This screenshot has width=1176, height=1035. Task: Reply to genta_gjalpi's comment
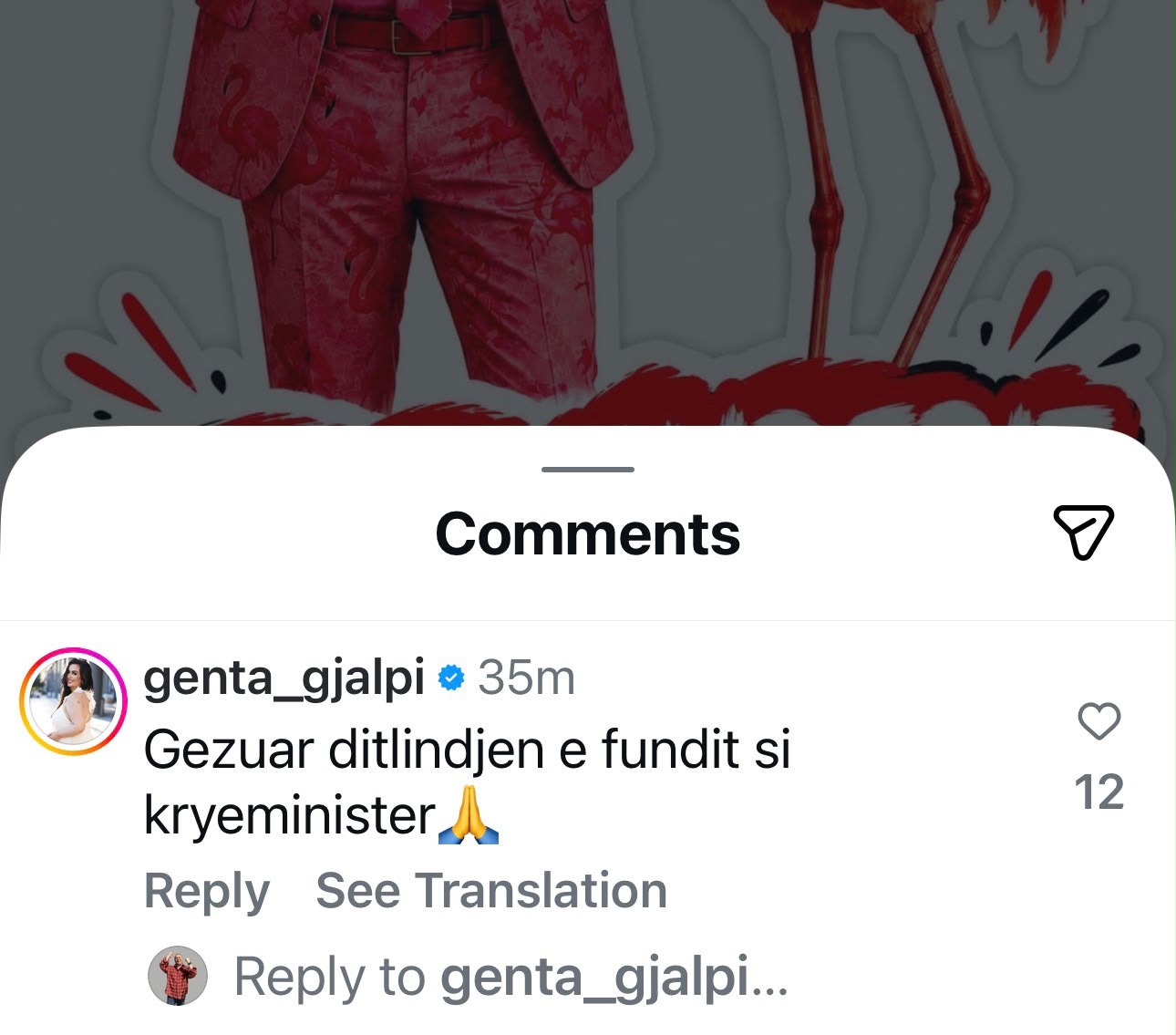207,891
